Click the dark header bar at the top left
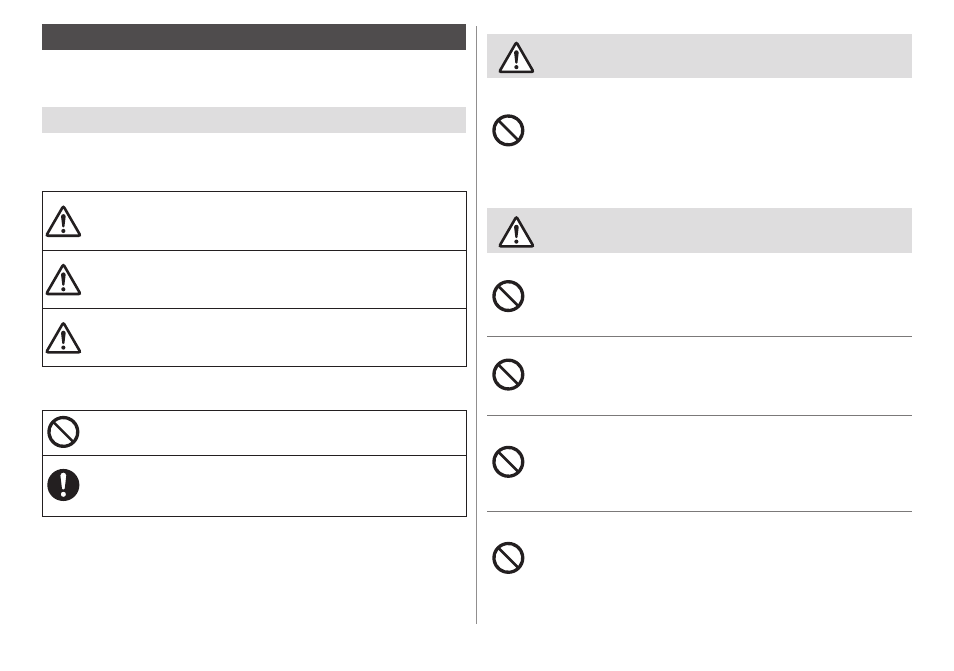This screenshot has height=671, width=954. tap(254, 37)
